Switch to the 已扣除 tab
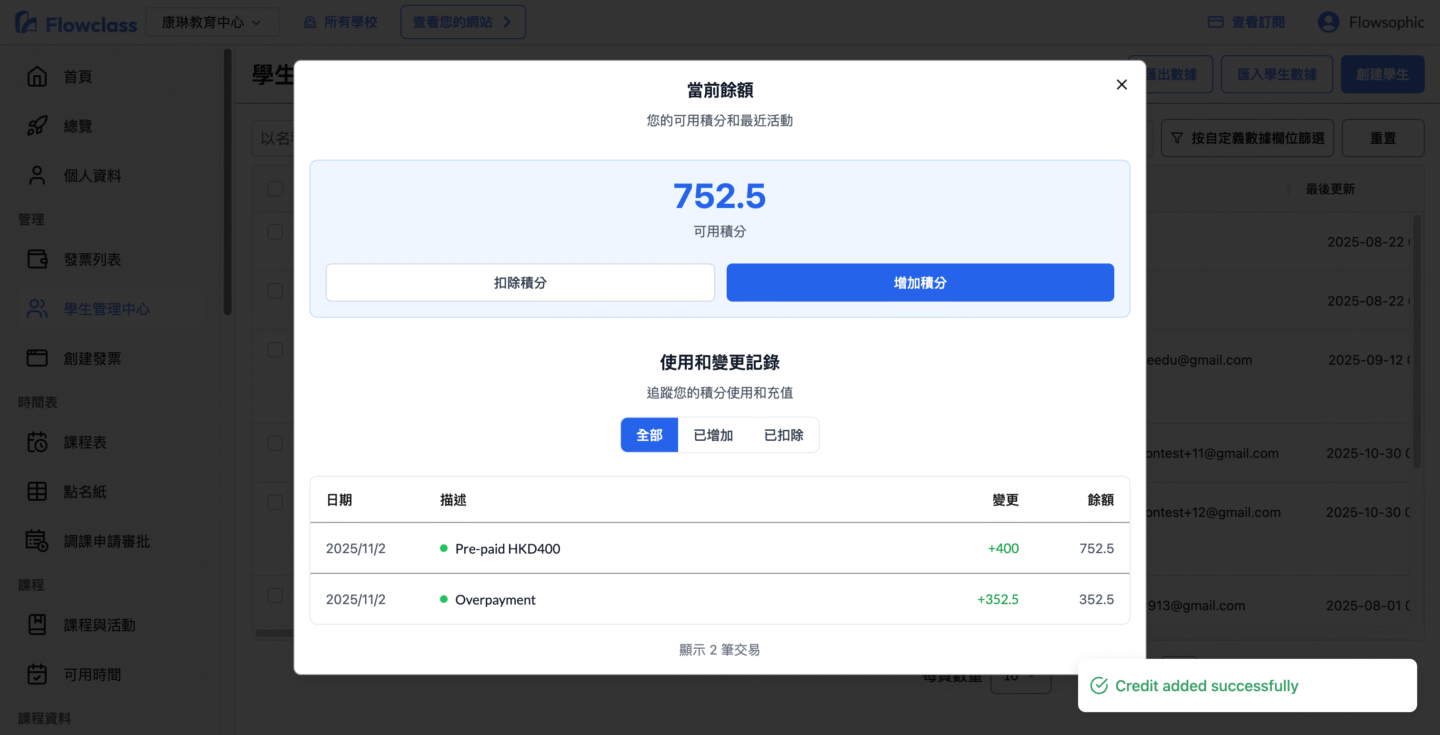 [x=783, y=435]
